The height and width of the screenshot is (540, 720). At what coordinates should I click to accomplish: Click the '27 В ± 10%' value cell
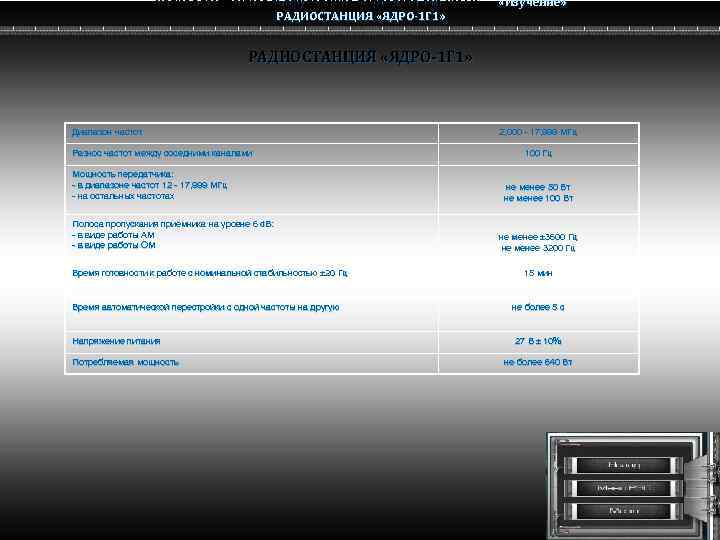[538, 341]
